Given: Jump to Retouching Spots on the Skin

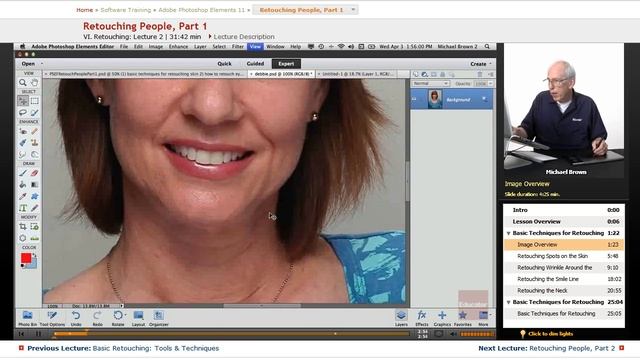Looking at the screenshot, I should [x=564, y=256].
